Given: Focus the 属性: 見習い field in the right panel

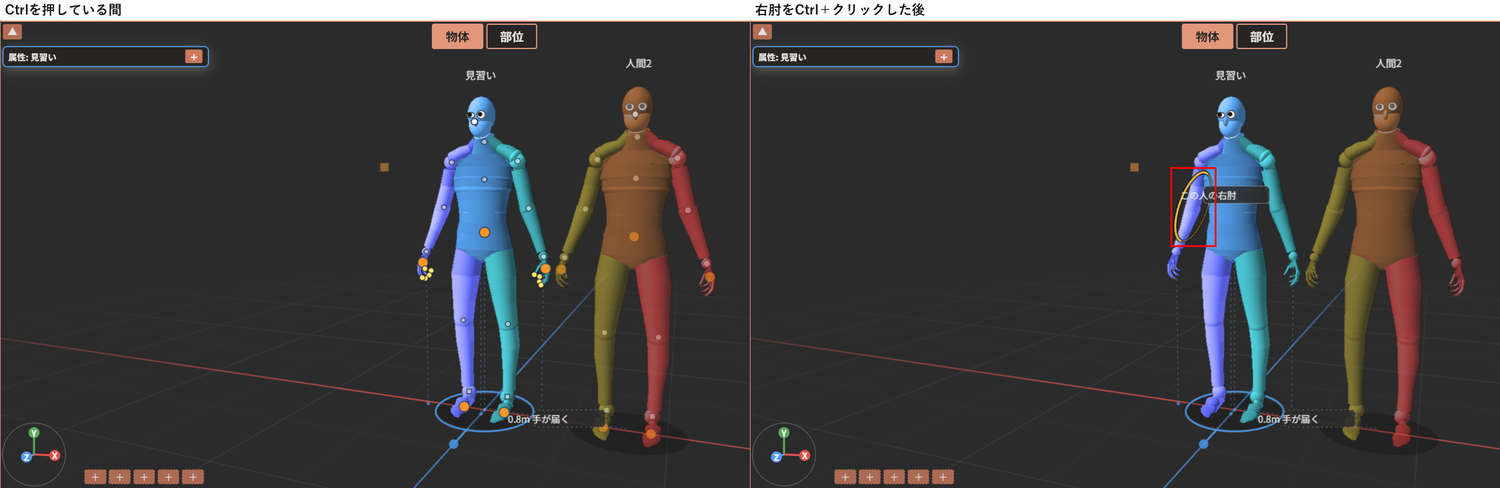Looking at the screenshot, I should click(x=855, y=57).
